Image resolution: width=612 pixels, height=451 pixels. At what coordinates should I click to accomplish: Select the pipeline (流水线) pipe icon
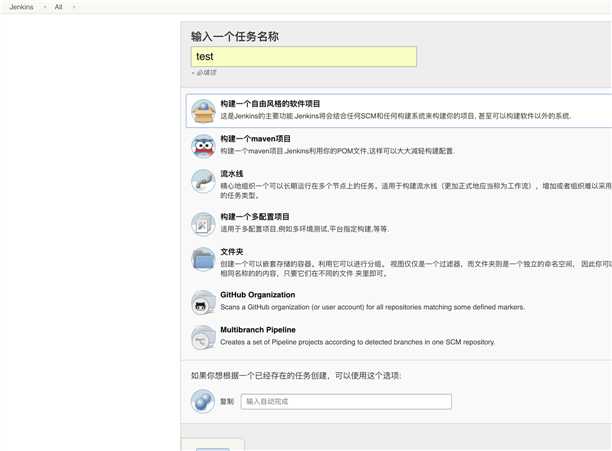pyautogui.click(x=203, y=181)
